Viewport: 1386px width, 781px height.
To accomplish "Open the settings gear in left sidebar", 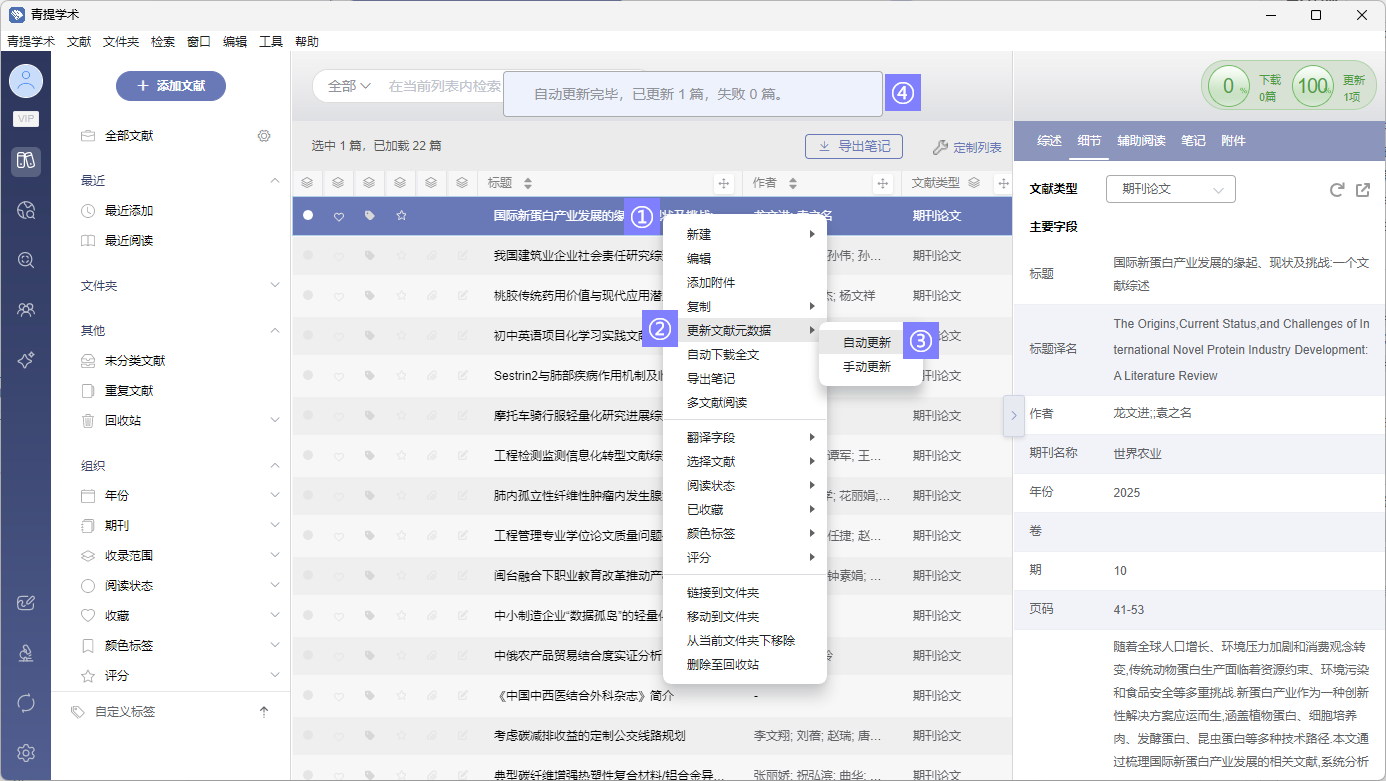I will pyautogui.click(x=26, y=753).
